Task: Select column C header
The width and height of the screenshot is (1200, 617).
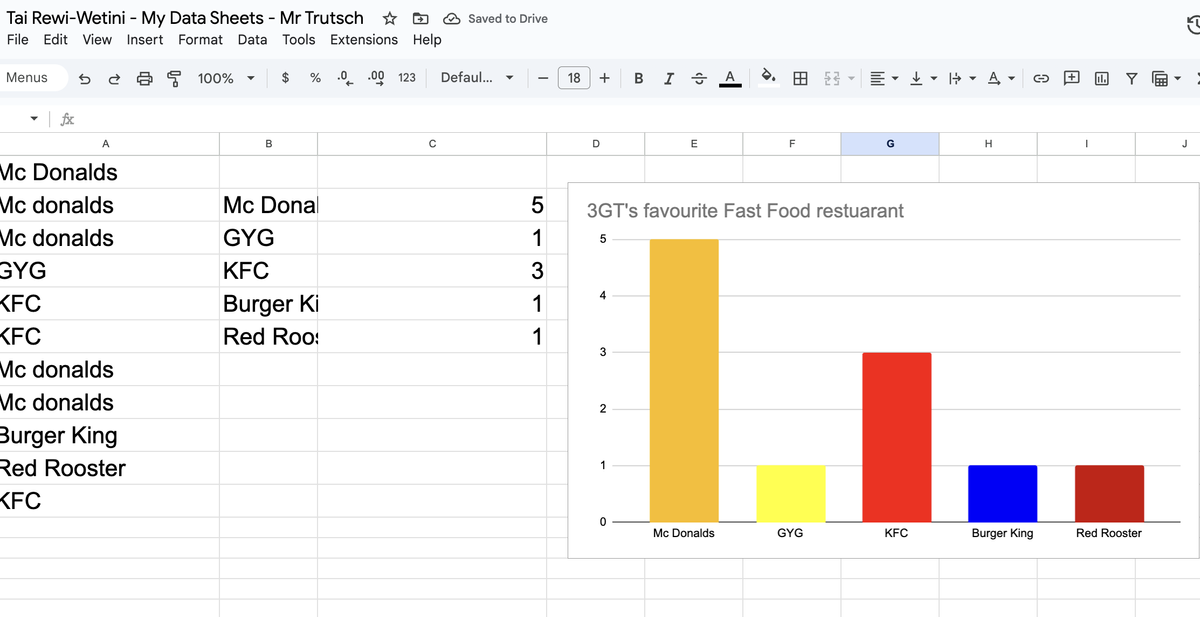Action: coord(432,144)
